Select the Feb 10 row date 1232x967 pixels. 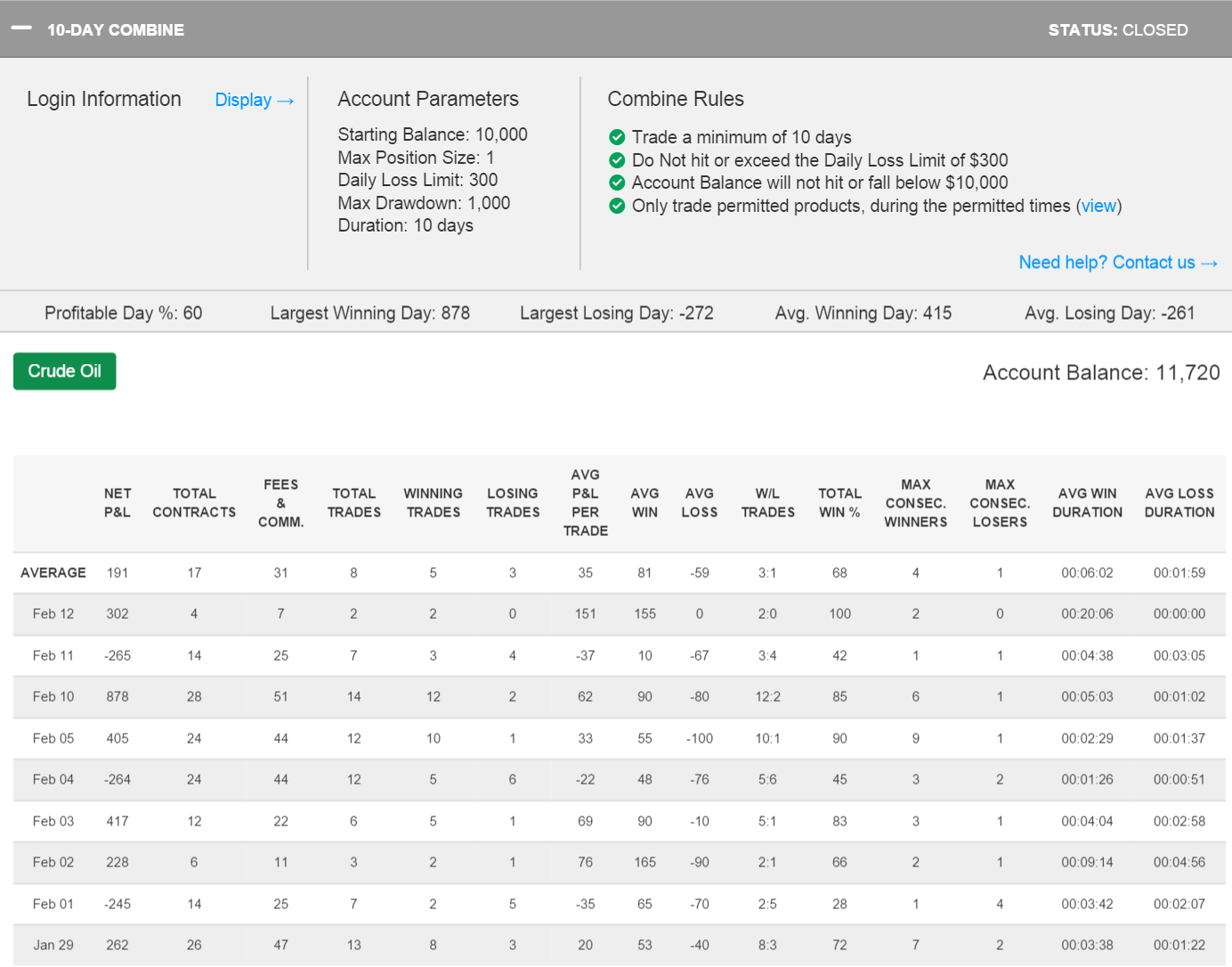click(x=53, y=696)
